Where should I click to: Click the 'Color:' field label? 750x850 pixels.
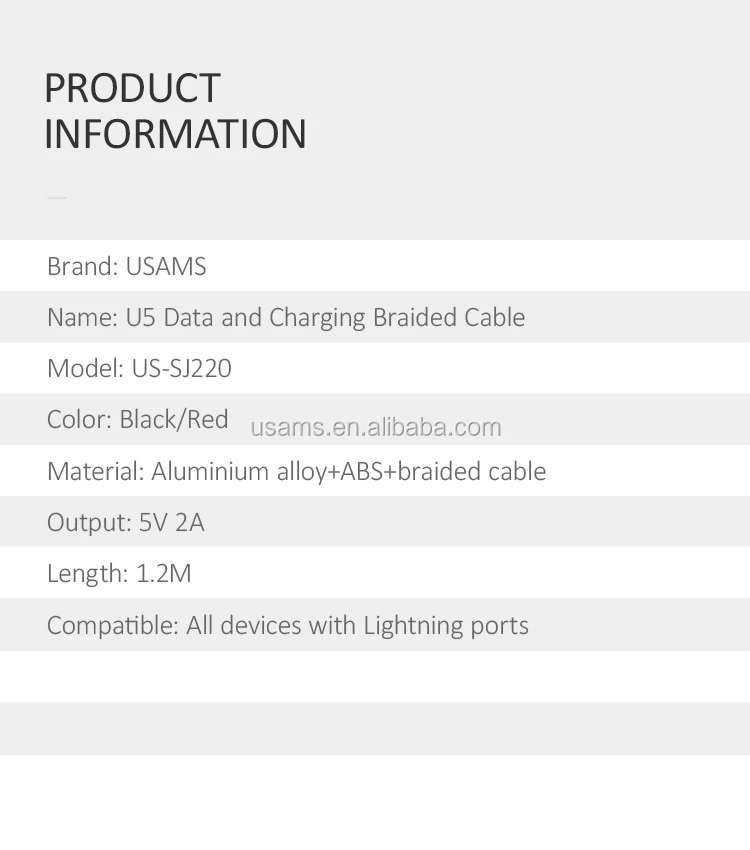pos(79,420)
